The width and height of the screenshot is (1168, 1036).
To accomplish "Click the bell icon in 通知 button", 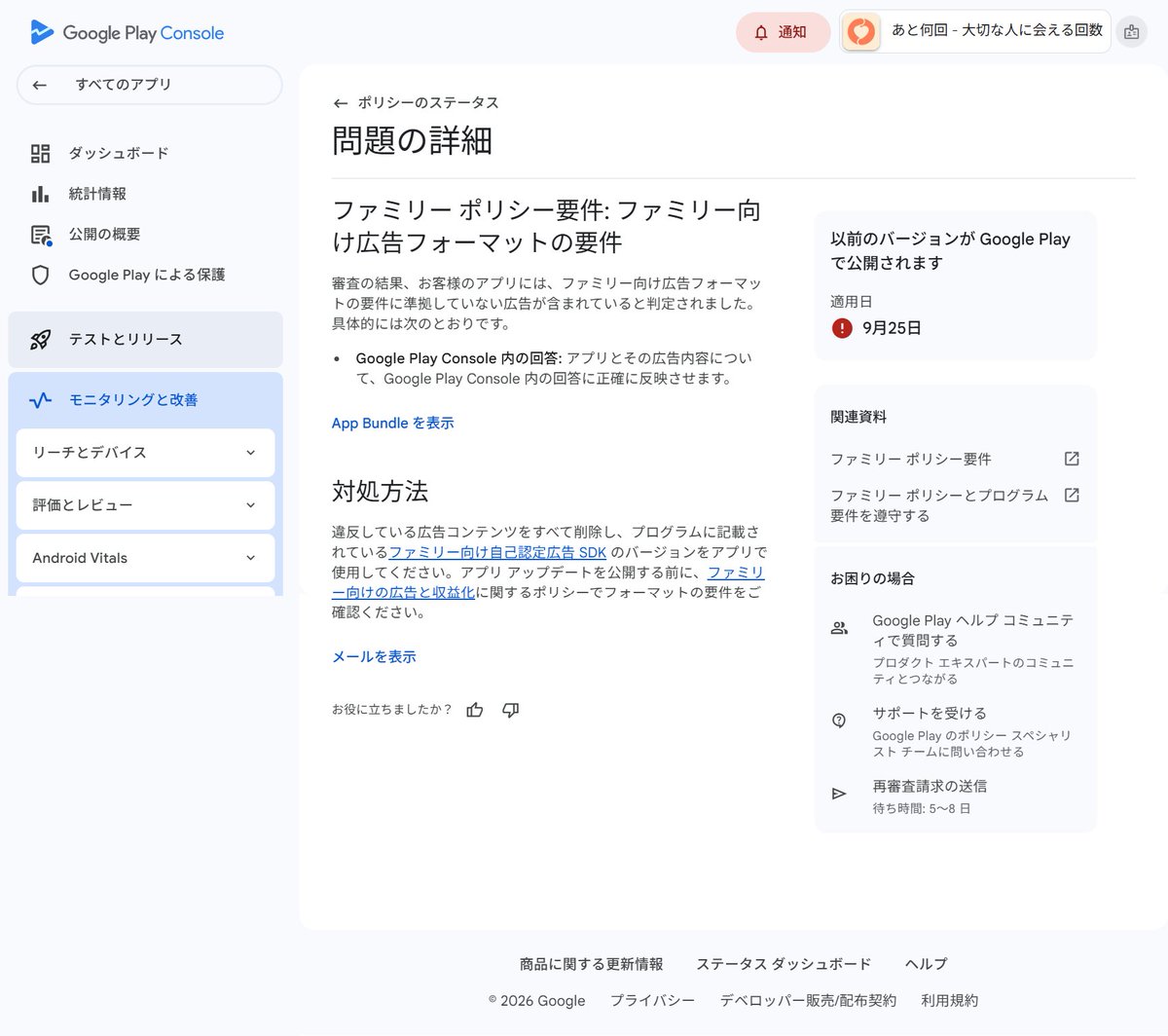I will pyautogui.click(x=761, y=32).
